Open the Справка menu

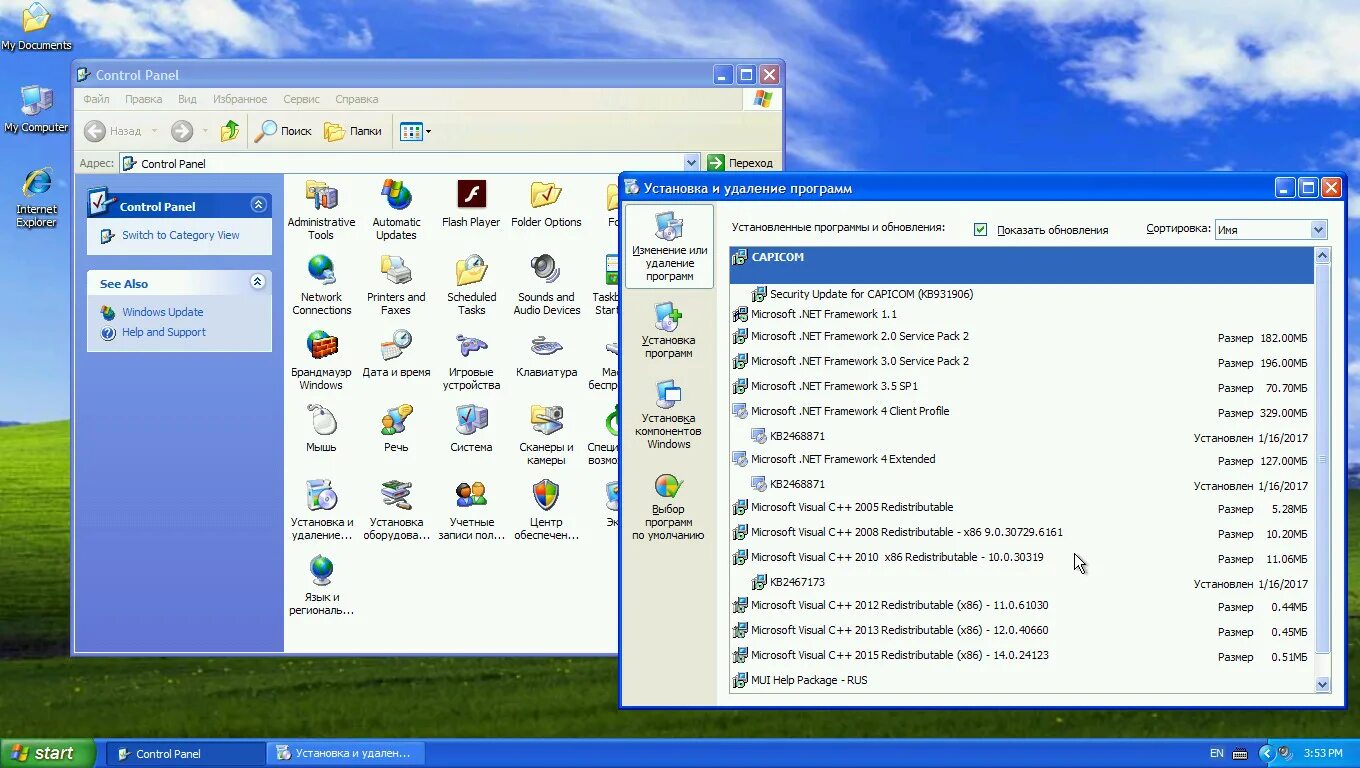[x=356, y=99]
